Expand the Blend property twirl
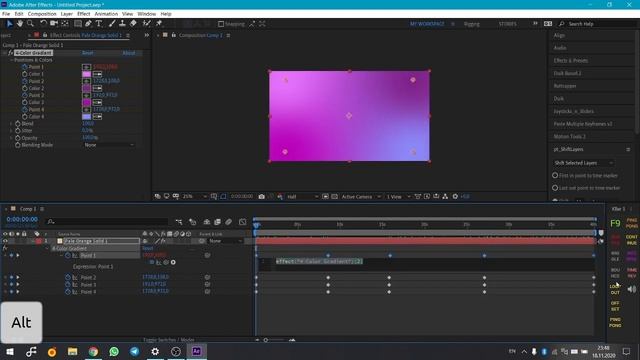The height and width of the screenshot is (360, 640). pyautogui.click(x=11, y=123)
